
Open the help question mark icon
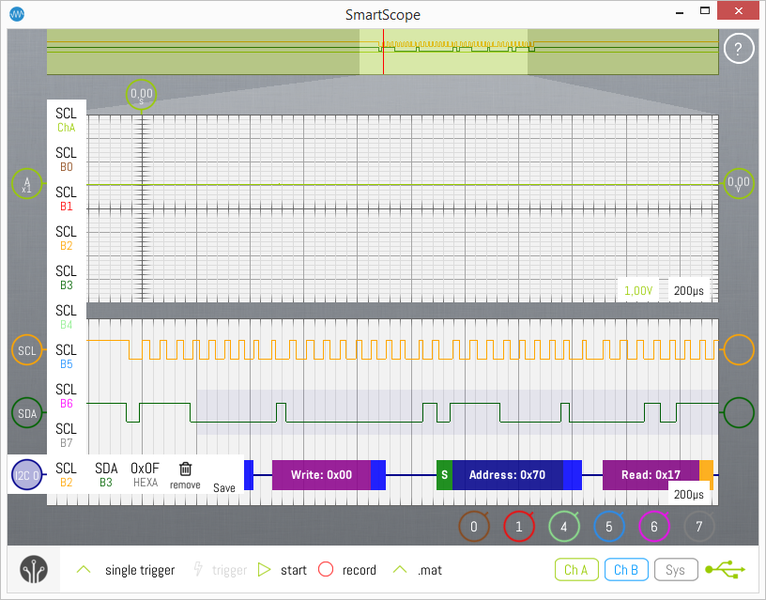[x=738, y=49]
